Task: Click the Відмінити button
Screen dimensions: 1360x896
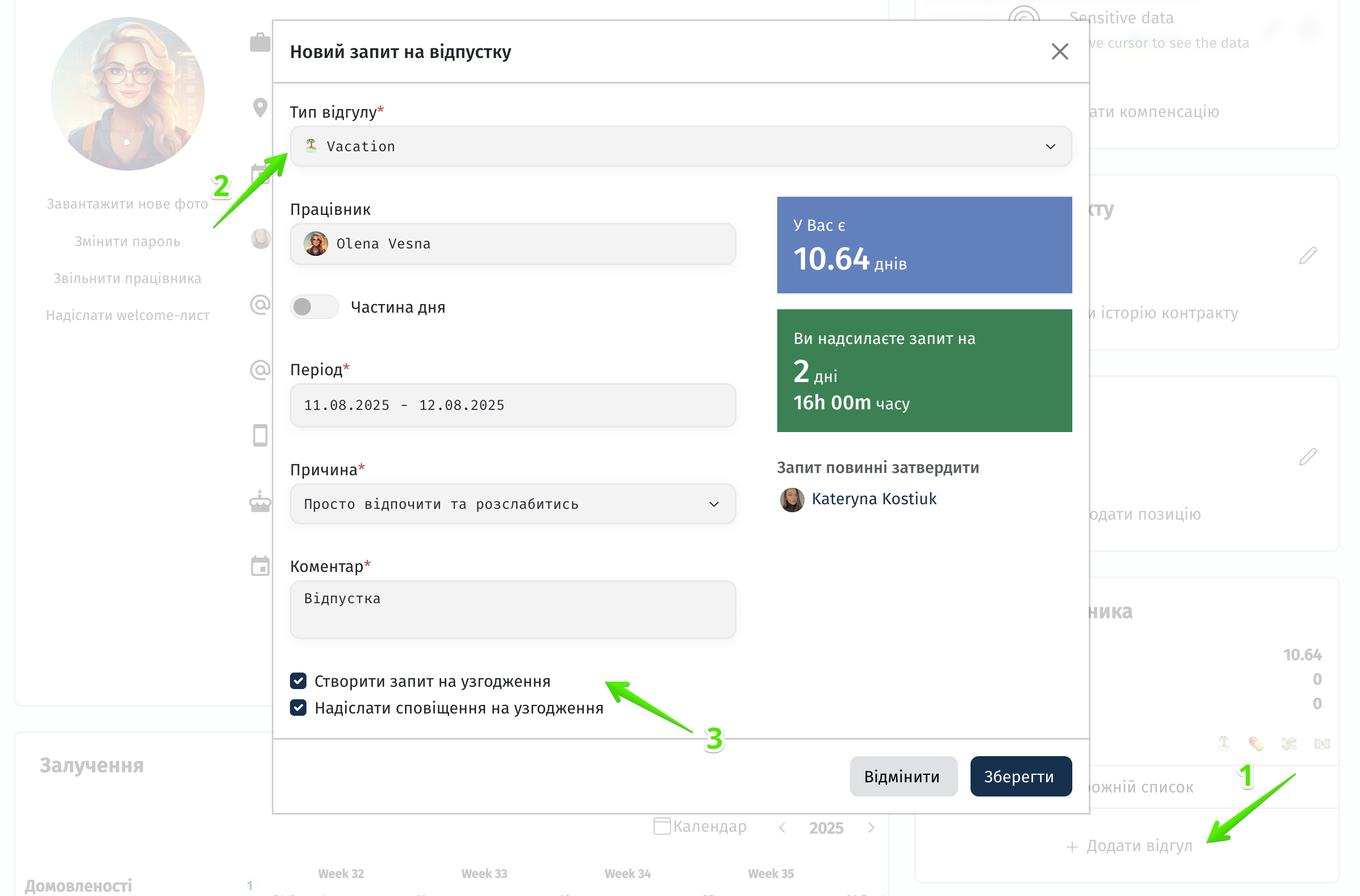Action: (903, 777)
